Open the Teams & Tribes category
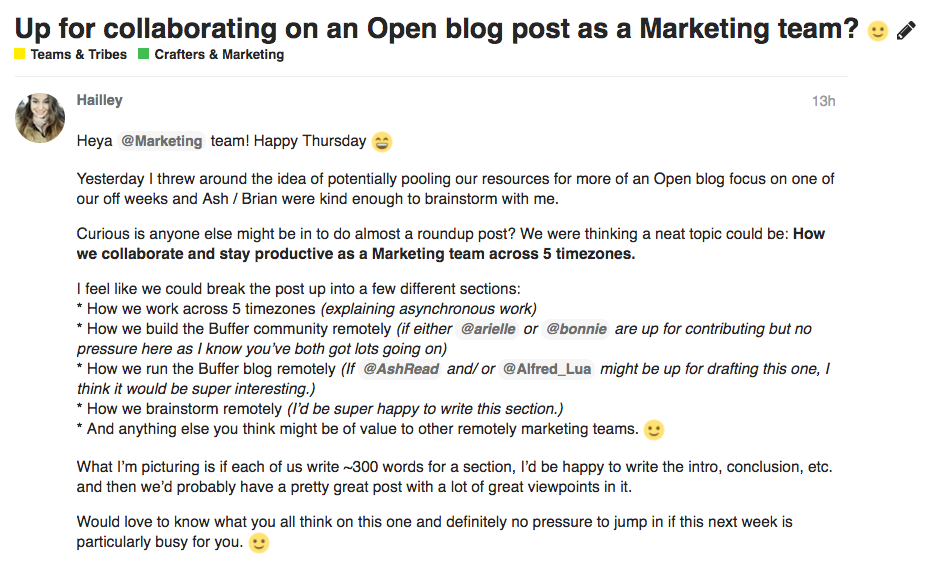Screen dimensions: 931x566 click(x=78, y=55)
